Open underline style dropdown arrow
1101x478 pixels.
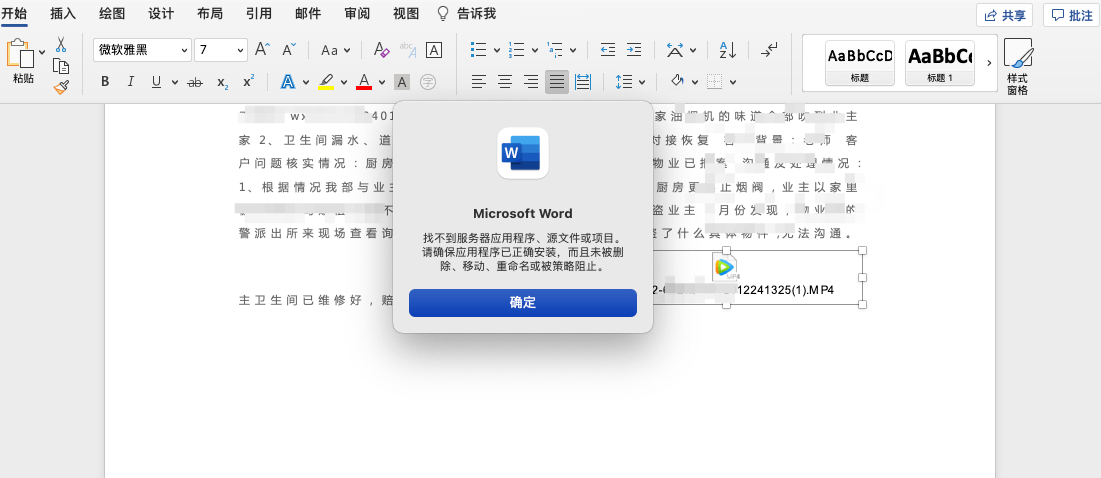tap(174, 83)
